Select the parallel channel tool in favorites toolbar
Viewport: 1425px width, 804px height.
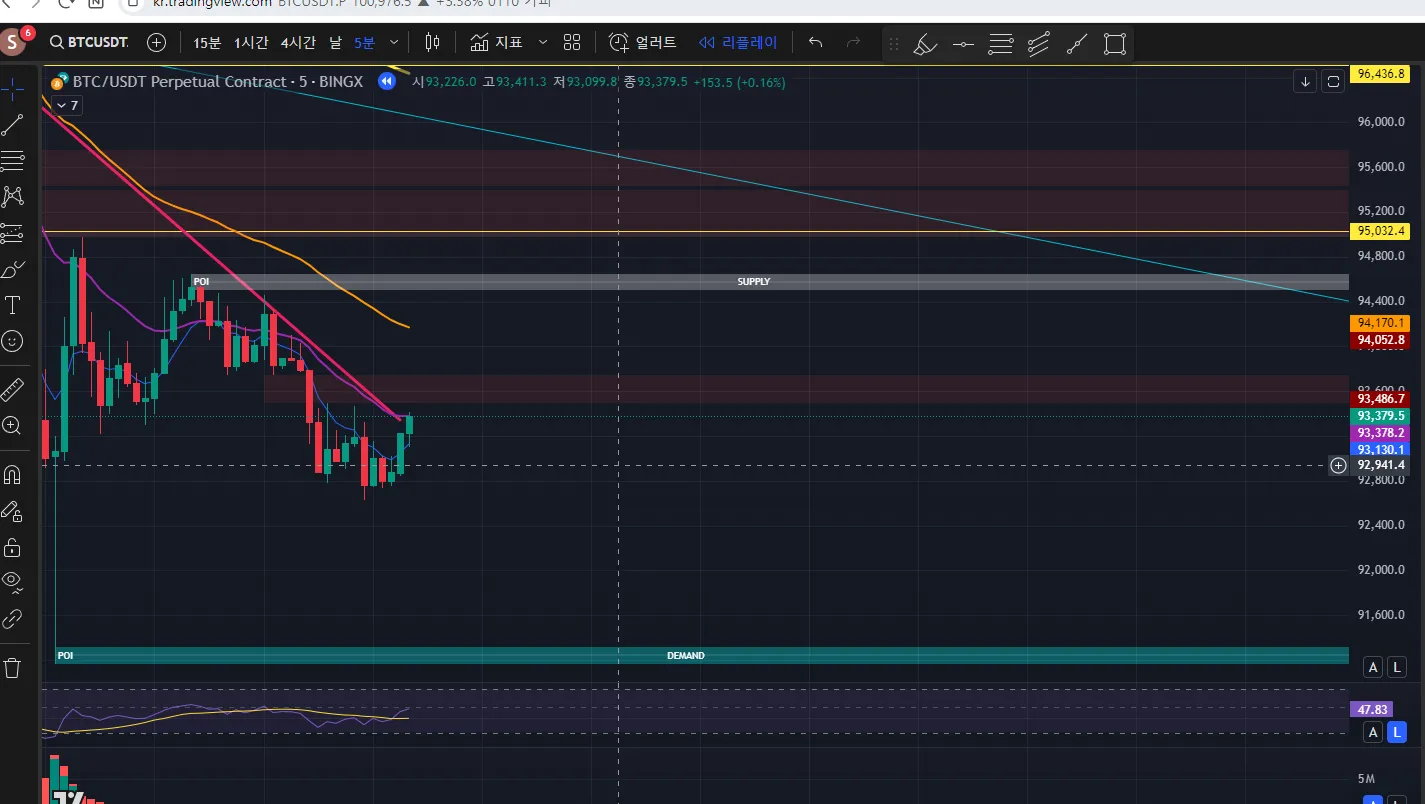click(x=1039, y=44)
